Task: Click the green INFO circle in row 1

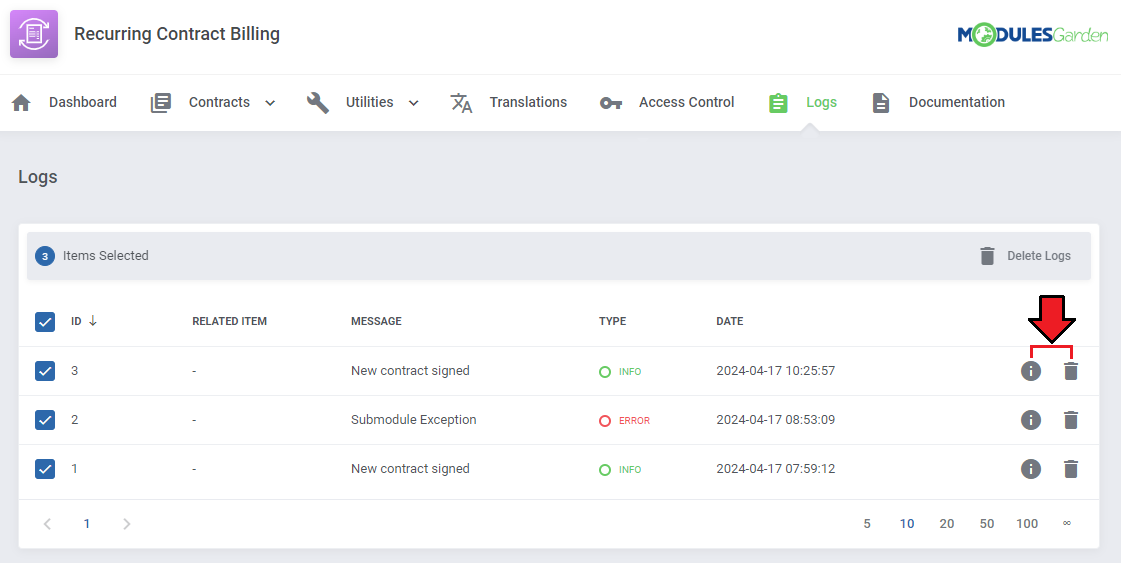Action: [605, 470]
